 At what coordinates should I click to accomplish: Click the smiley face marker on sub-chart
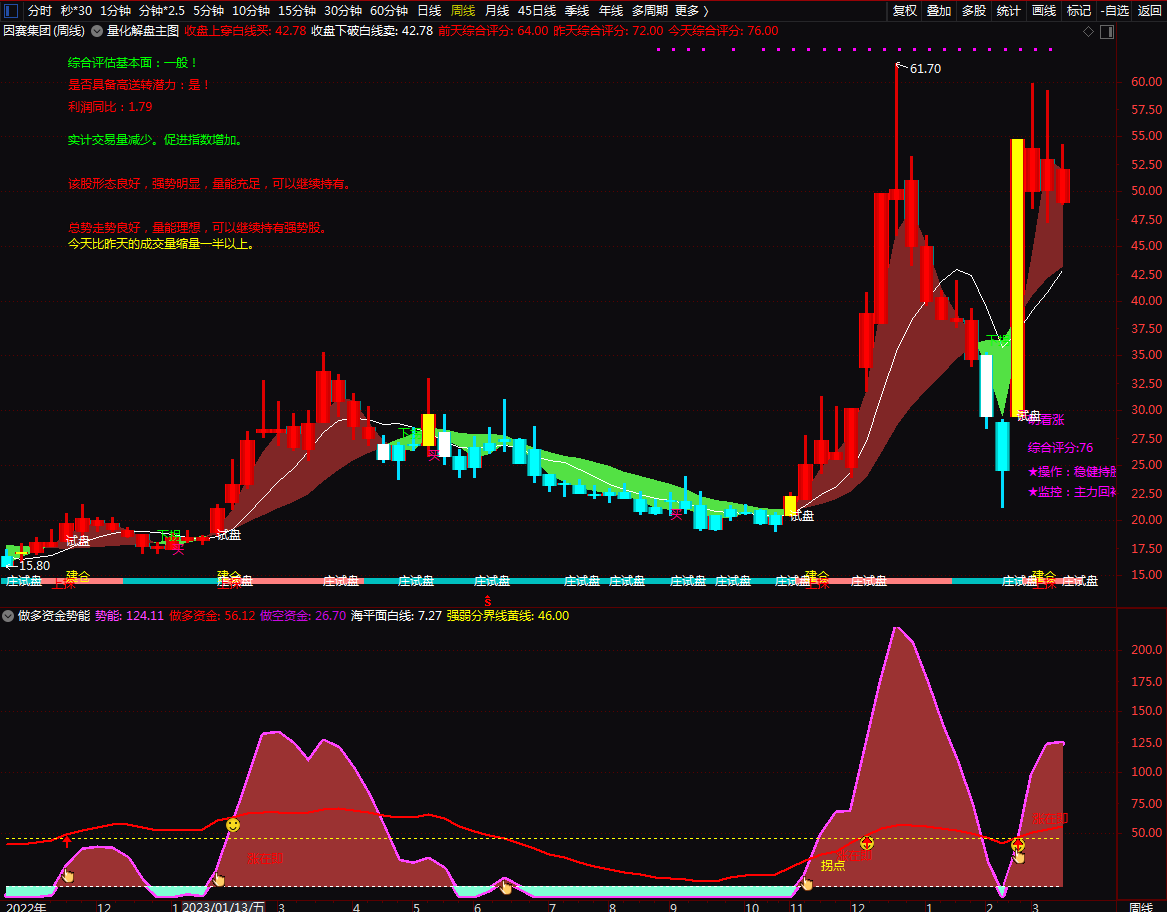[233, 825]
